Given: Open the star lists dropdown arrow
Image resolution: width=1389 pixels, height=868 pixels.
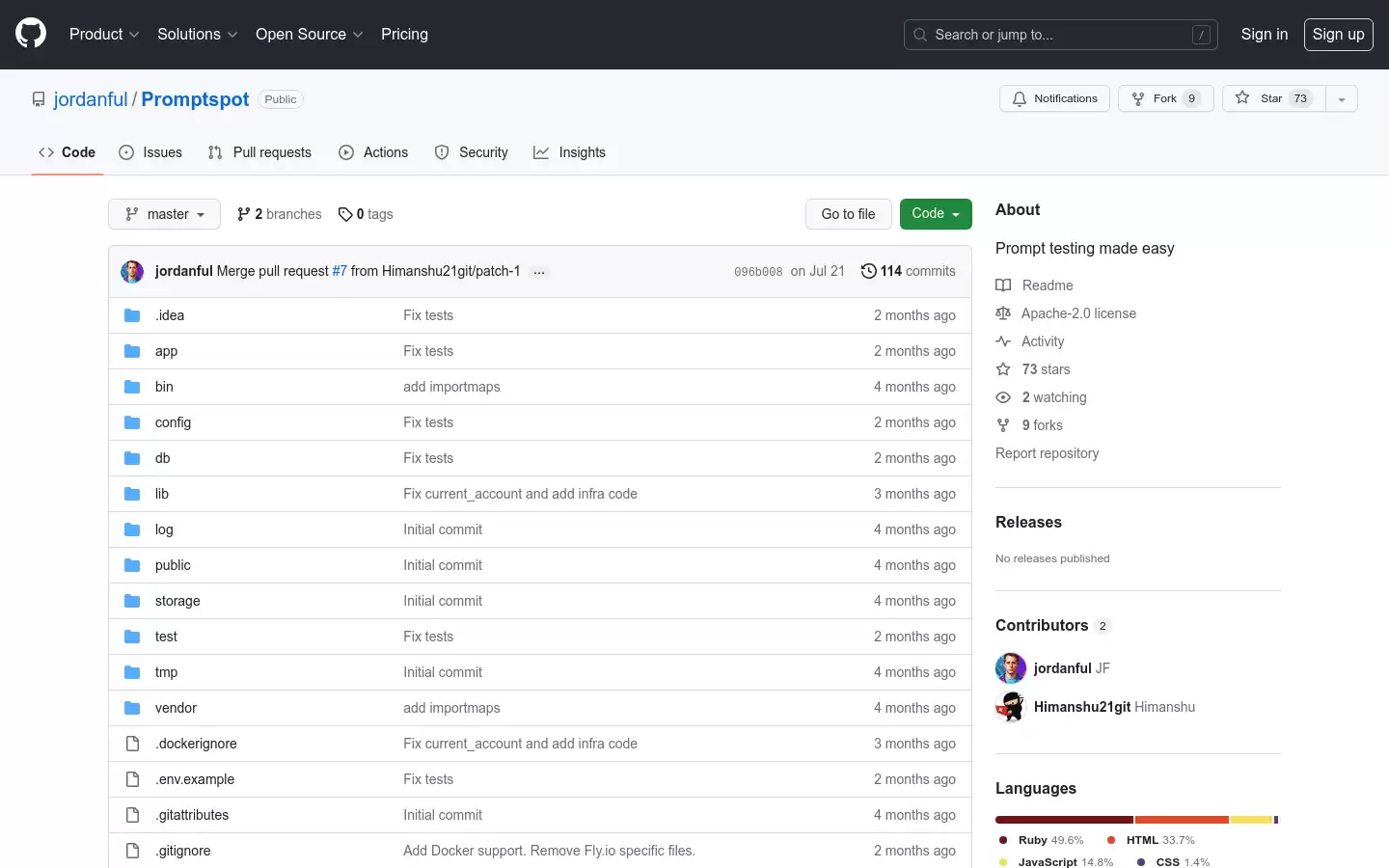Looking at the screenshot, I should [1342, 98].
